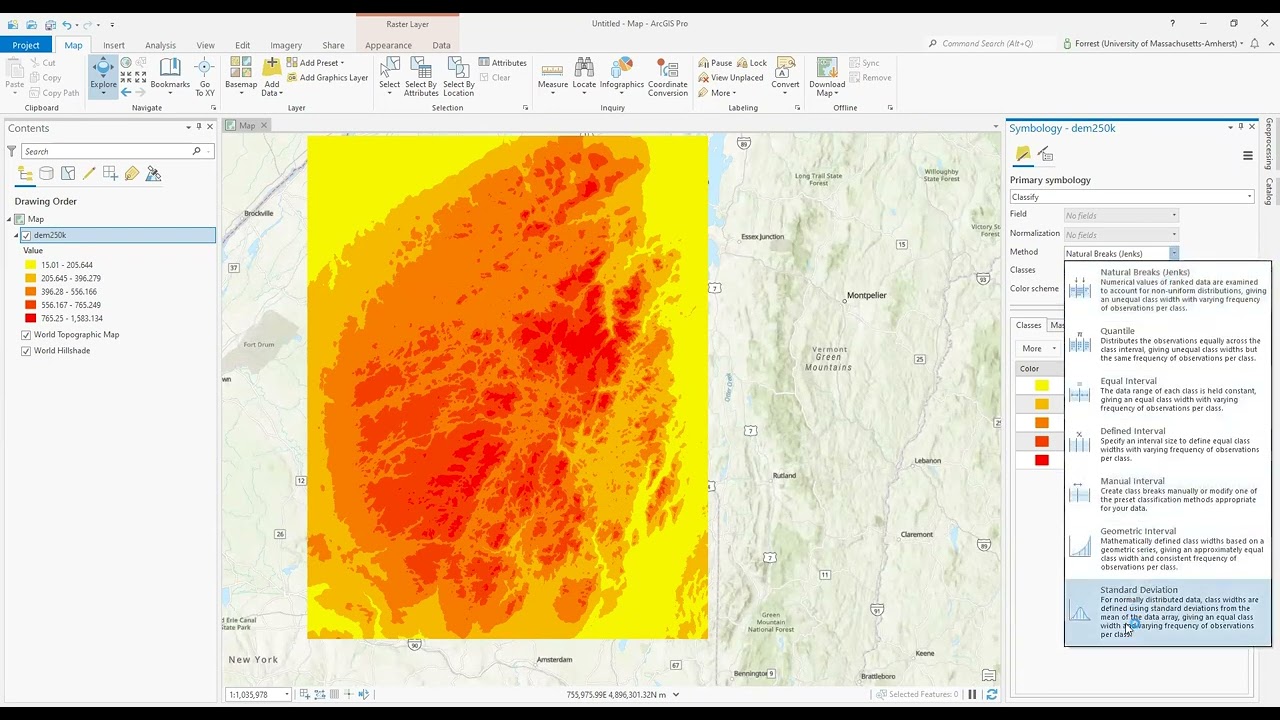Toggle World Topographic Map layer visibility

26,335
